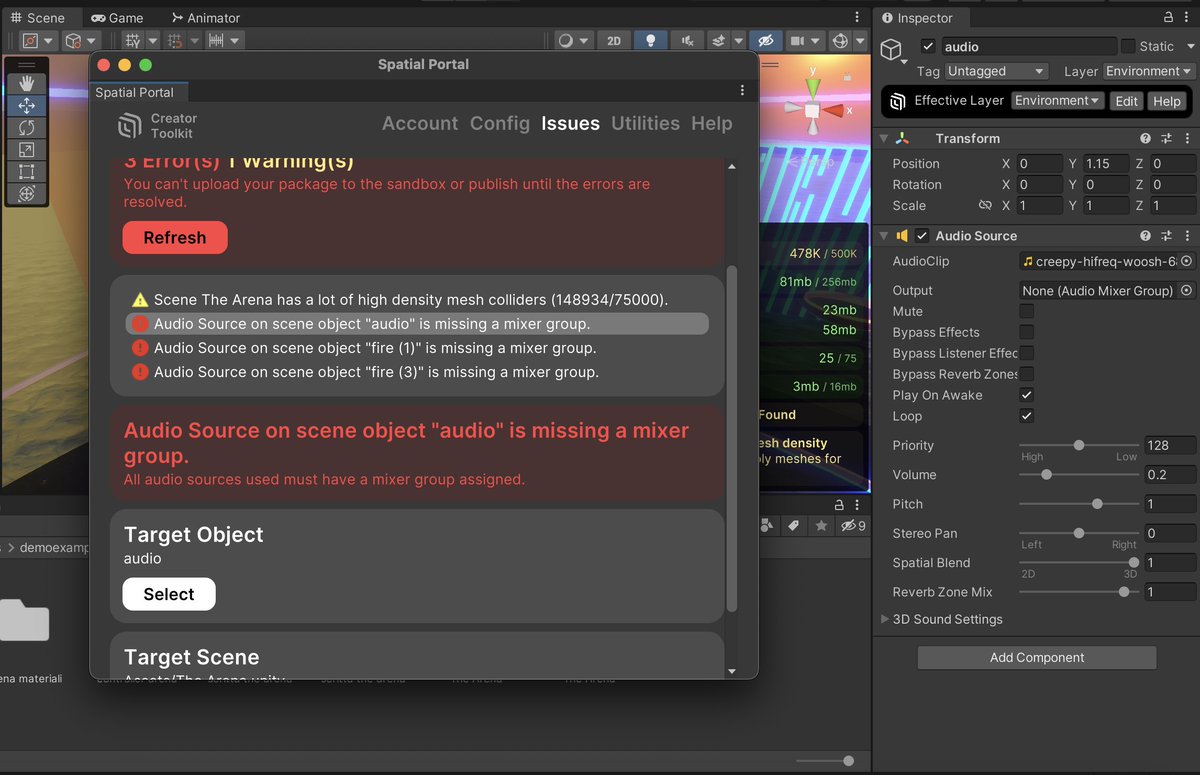The image size is (1200, 775).
Task: Open the Layer Environment dropdown
Action: (x=1149, y=71)
